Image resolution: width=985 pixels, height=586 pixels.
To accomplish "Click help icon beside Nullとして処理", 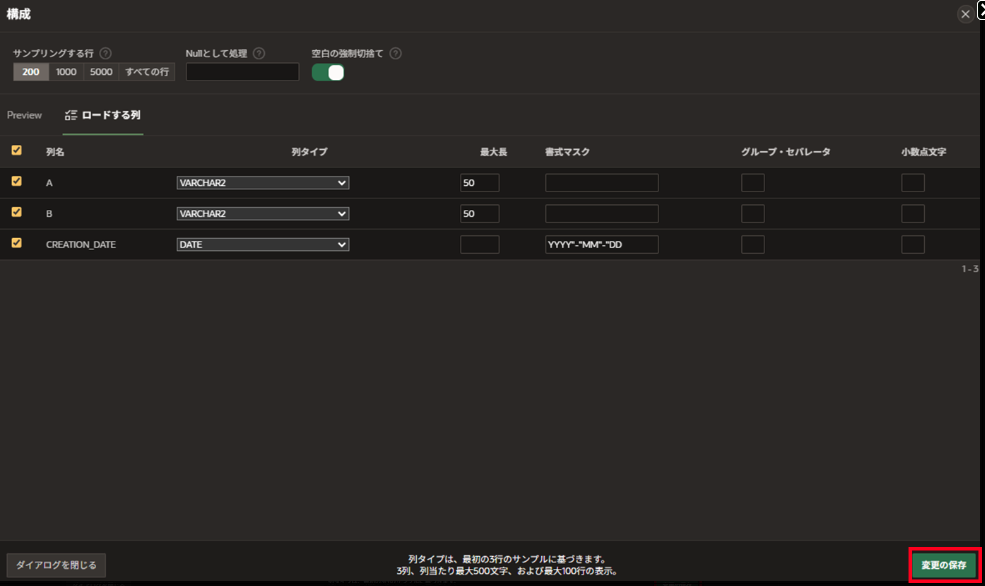I will (x=259, y=53).
